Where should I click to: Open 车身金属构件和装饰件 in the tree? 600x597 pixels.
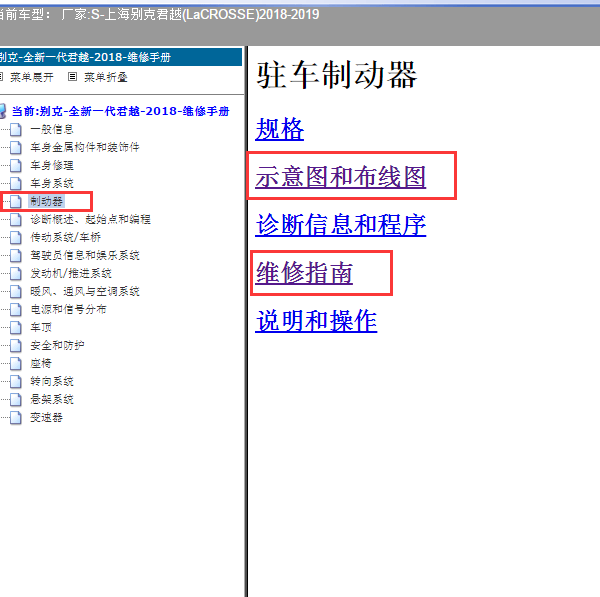tap(85, 147)
